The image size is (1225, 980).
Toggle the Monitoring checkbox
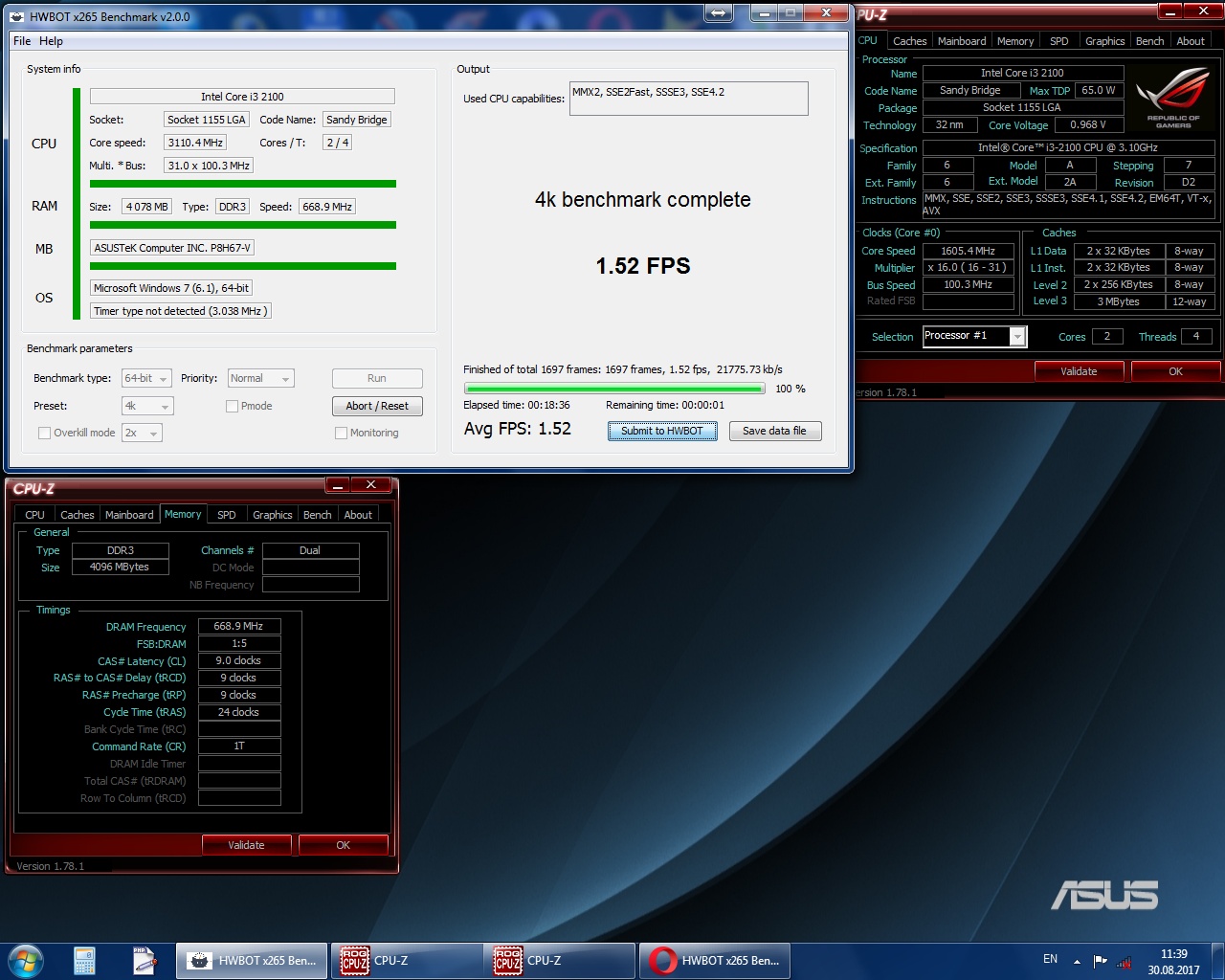pyautogui.click(x=341, y=433)
